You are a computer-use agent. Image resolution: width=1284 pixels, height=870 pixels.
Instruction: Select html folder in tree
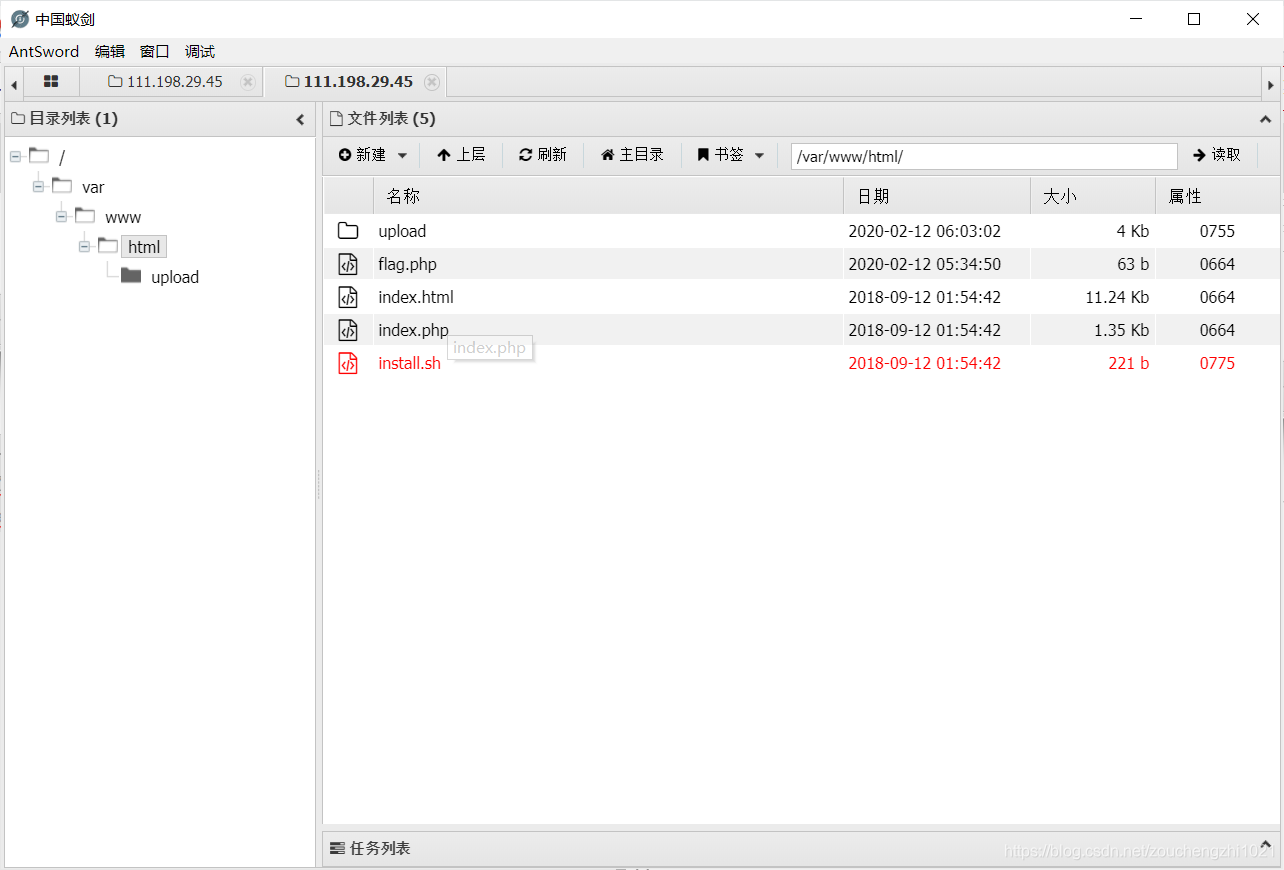pos(144,247)
